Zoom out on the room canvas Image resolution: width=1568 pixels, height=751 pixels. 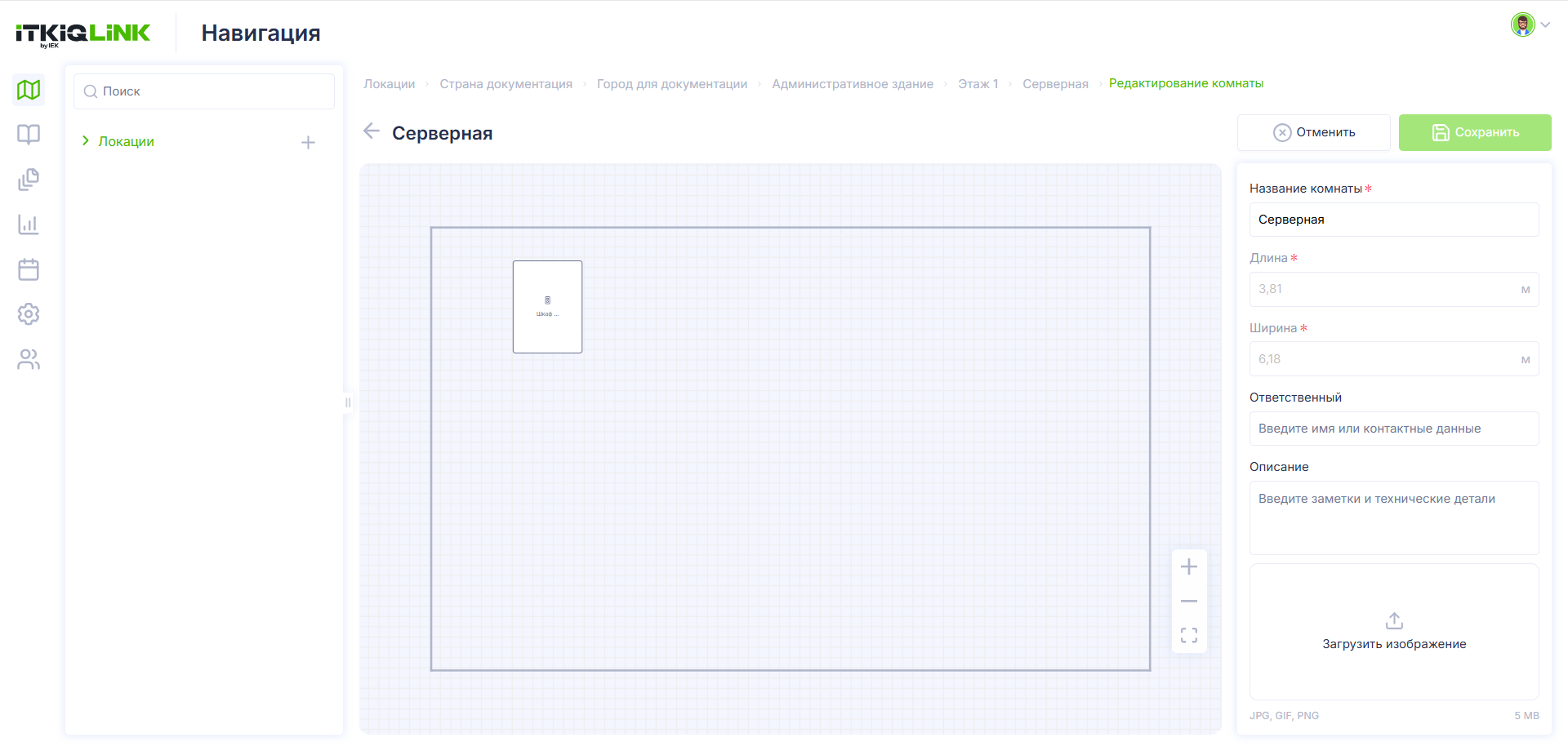1189,601
